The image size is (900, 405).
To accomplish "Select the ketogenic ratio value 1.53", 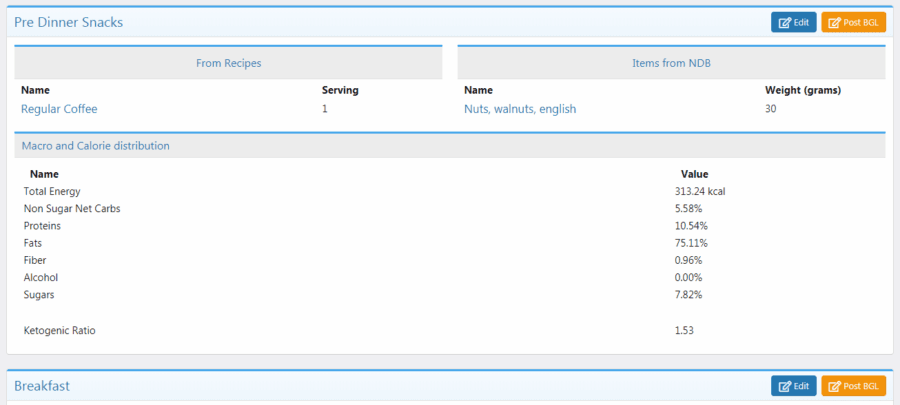I will tap(684, 330).
